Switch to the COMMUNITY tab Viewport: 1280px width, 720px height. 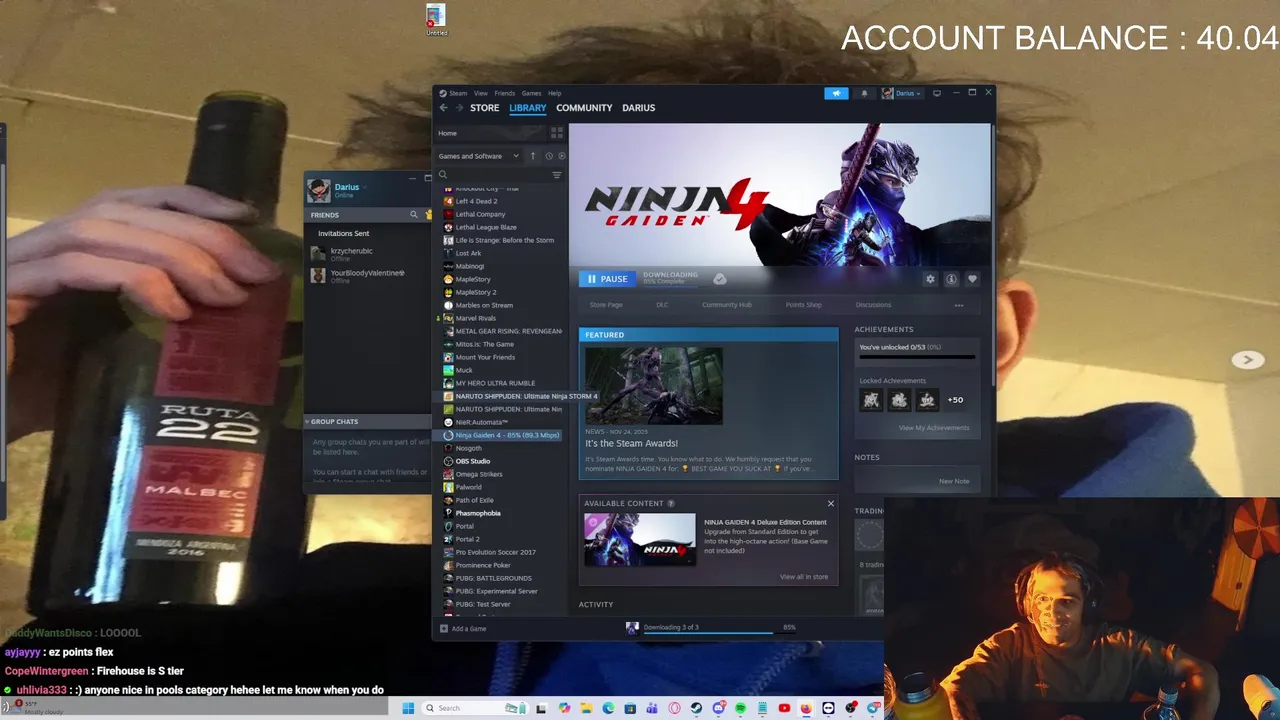(584, 108)
